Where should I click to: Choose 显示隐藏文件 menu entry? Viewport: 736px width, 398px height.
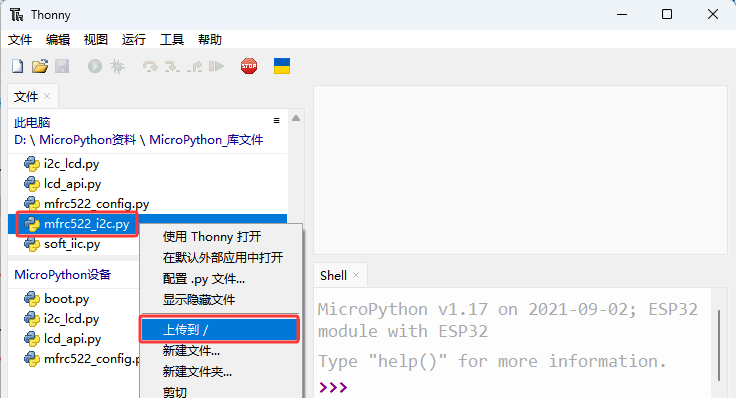pos(221,300)
